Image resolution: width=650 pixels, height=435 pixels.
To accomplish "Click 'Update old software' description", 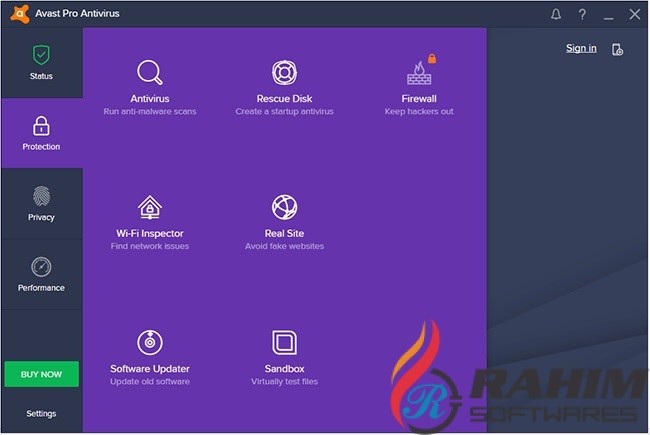I will click(x=150, y=382).
